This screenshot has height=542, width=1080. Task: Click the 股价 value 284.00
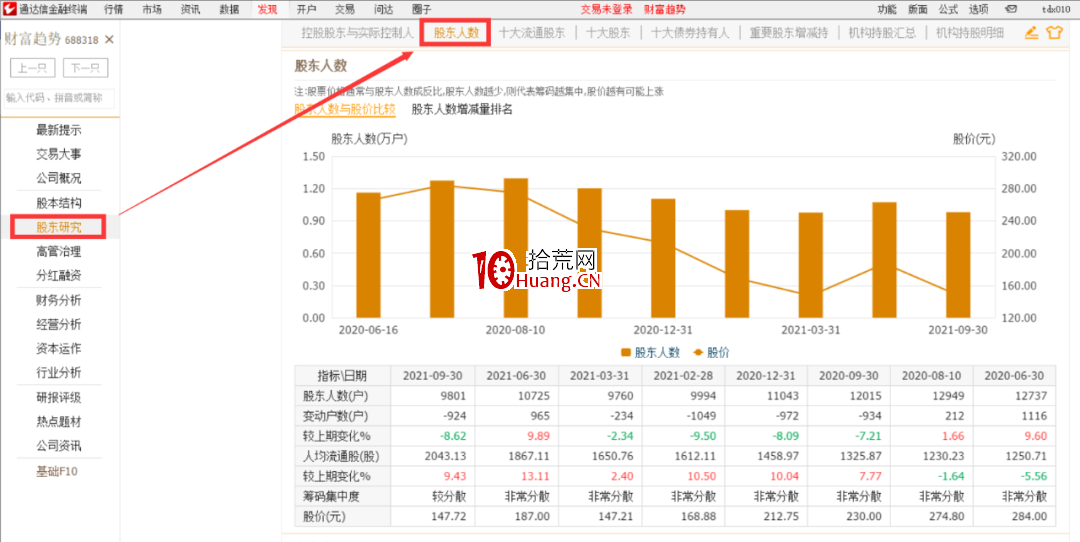coord(1030,517)
